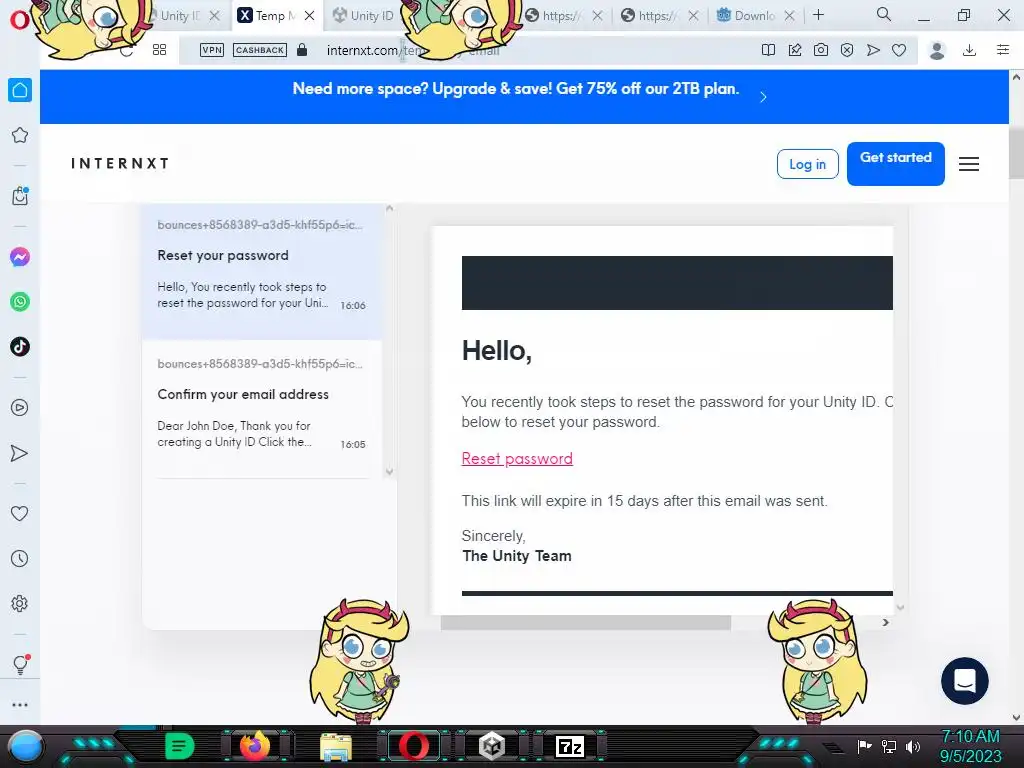
Task: Open 7-Zip from the taskbar
Action: 569,746
